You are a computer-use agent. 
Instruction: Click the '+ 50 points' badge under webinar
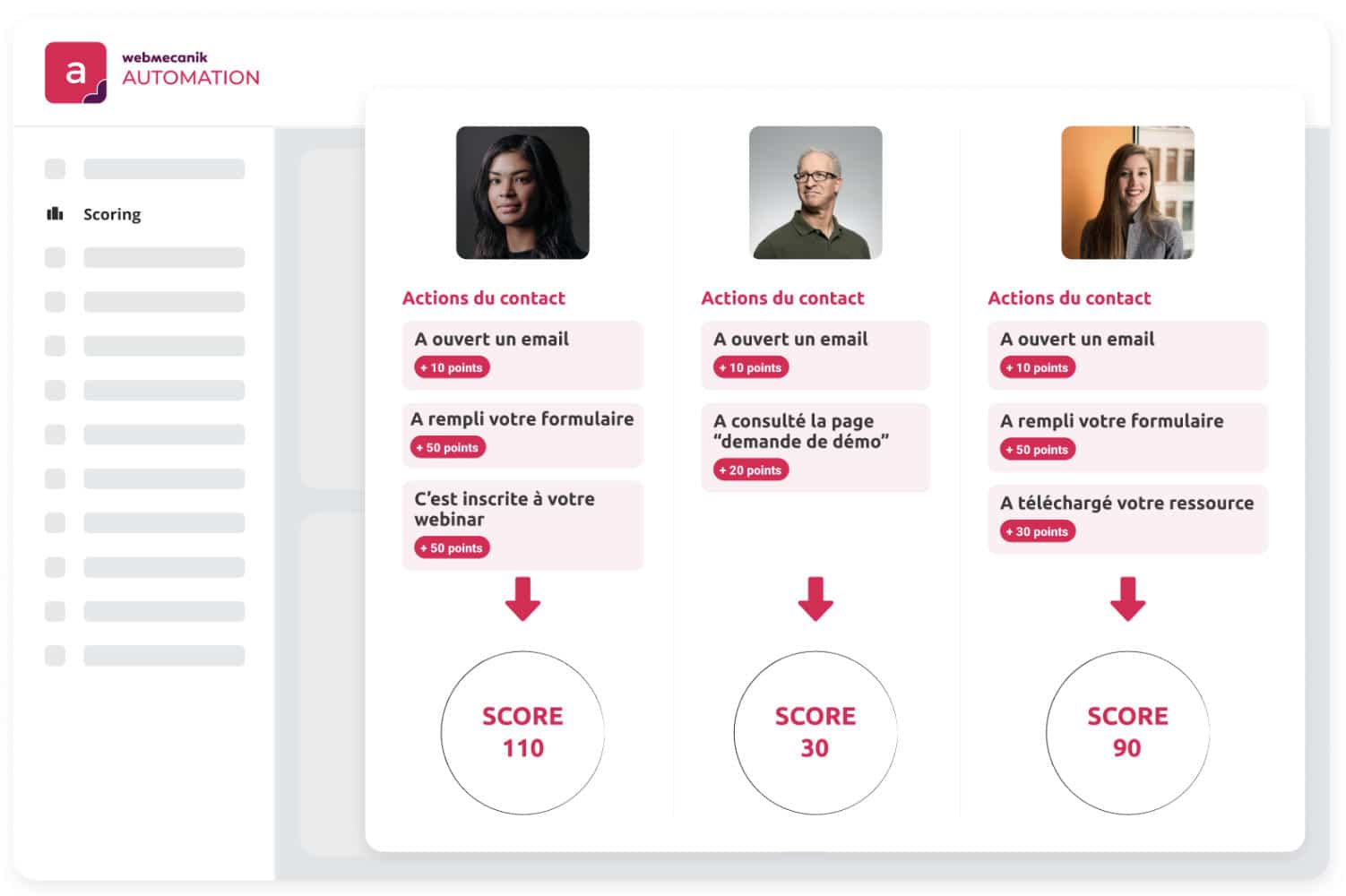(452, 547)
